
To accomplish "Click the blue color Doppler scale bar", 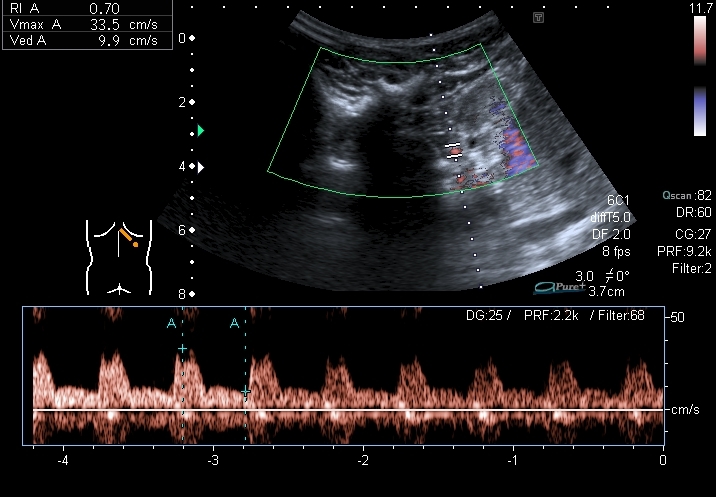I will click(x=699, y=110).
